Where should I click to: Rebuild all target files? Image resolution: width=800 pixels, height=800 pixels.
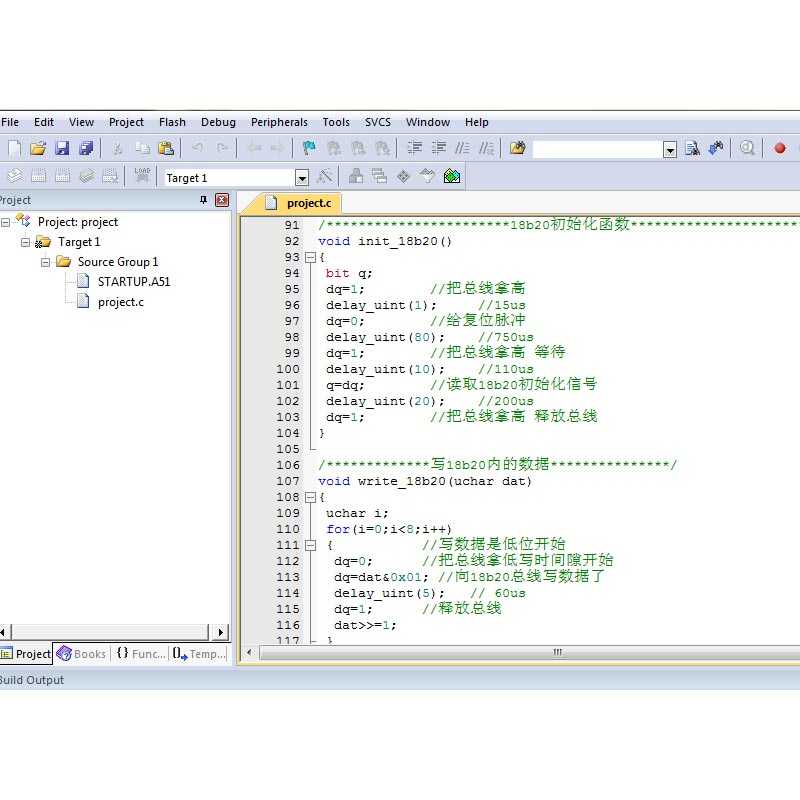click(x=62, y=176)
